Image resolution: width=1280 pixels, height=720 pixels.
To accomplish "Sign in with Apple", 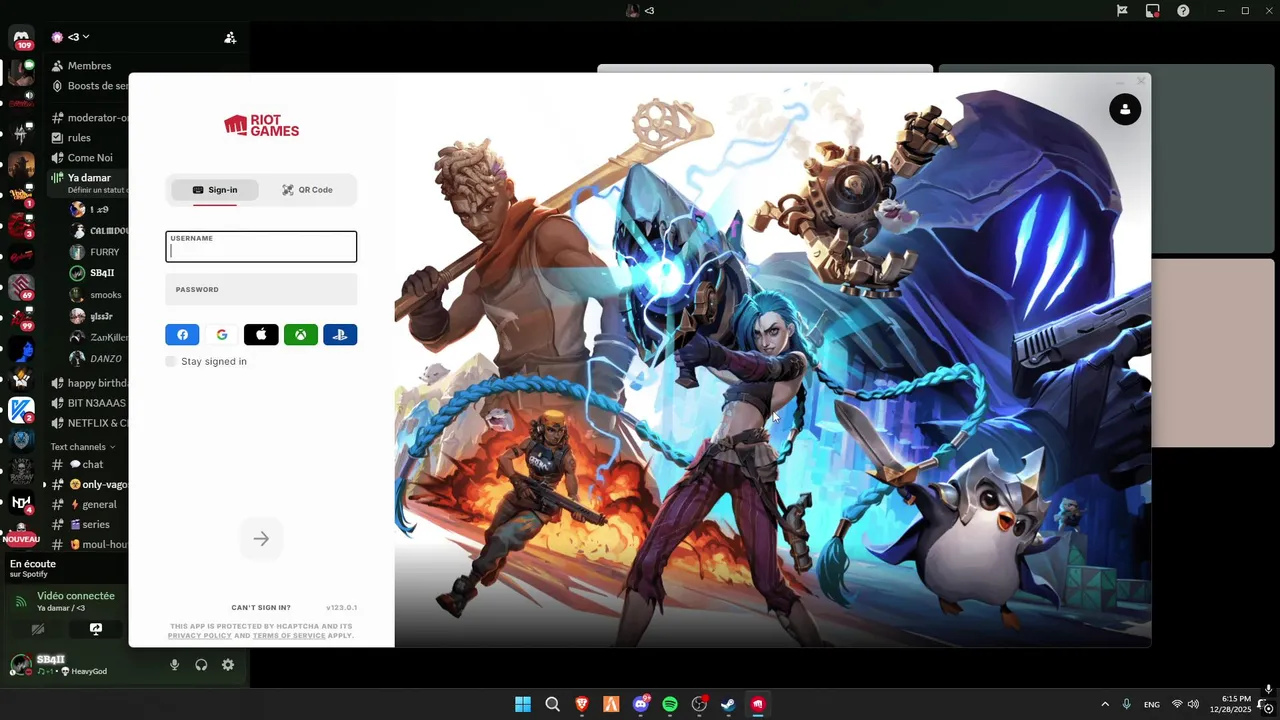I will pyautogui.click(x=261, y=335).
